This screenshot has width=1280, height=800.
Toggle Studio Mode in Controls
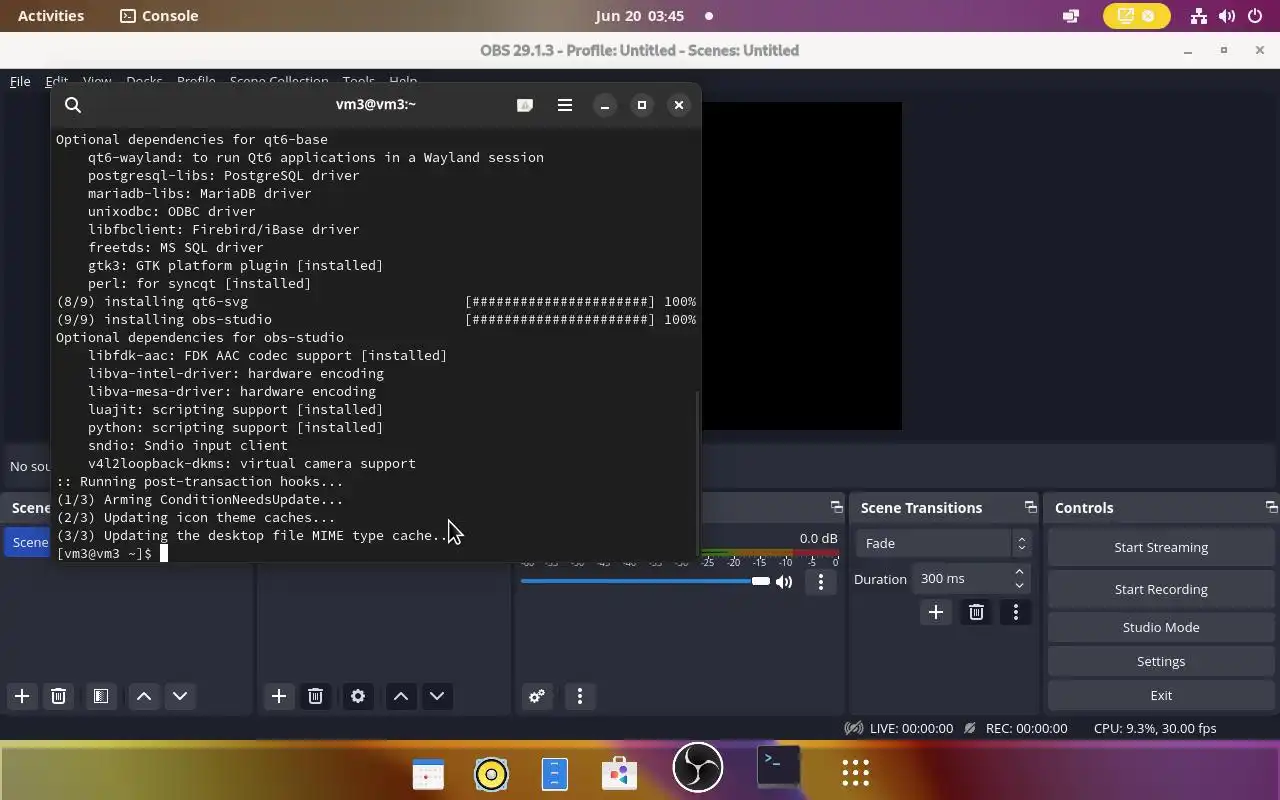[1161, 627]
